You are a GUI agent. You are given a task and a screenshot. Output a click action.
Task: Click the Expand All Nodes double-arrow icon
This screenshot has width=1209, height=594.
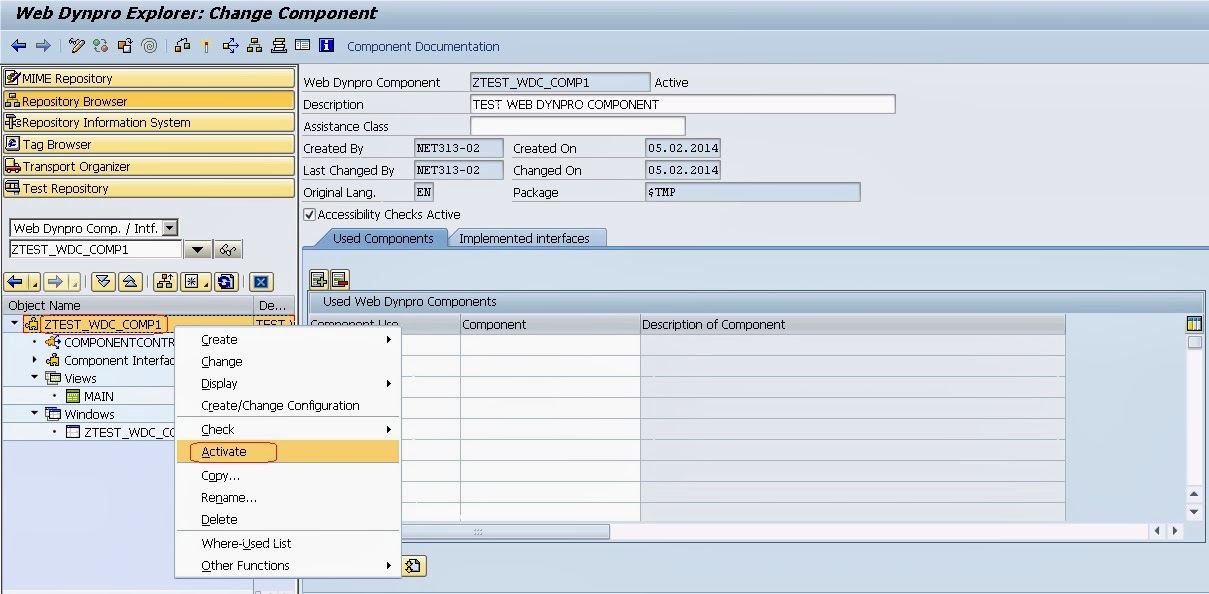(x=103, y=282)
